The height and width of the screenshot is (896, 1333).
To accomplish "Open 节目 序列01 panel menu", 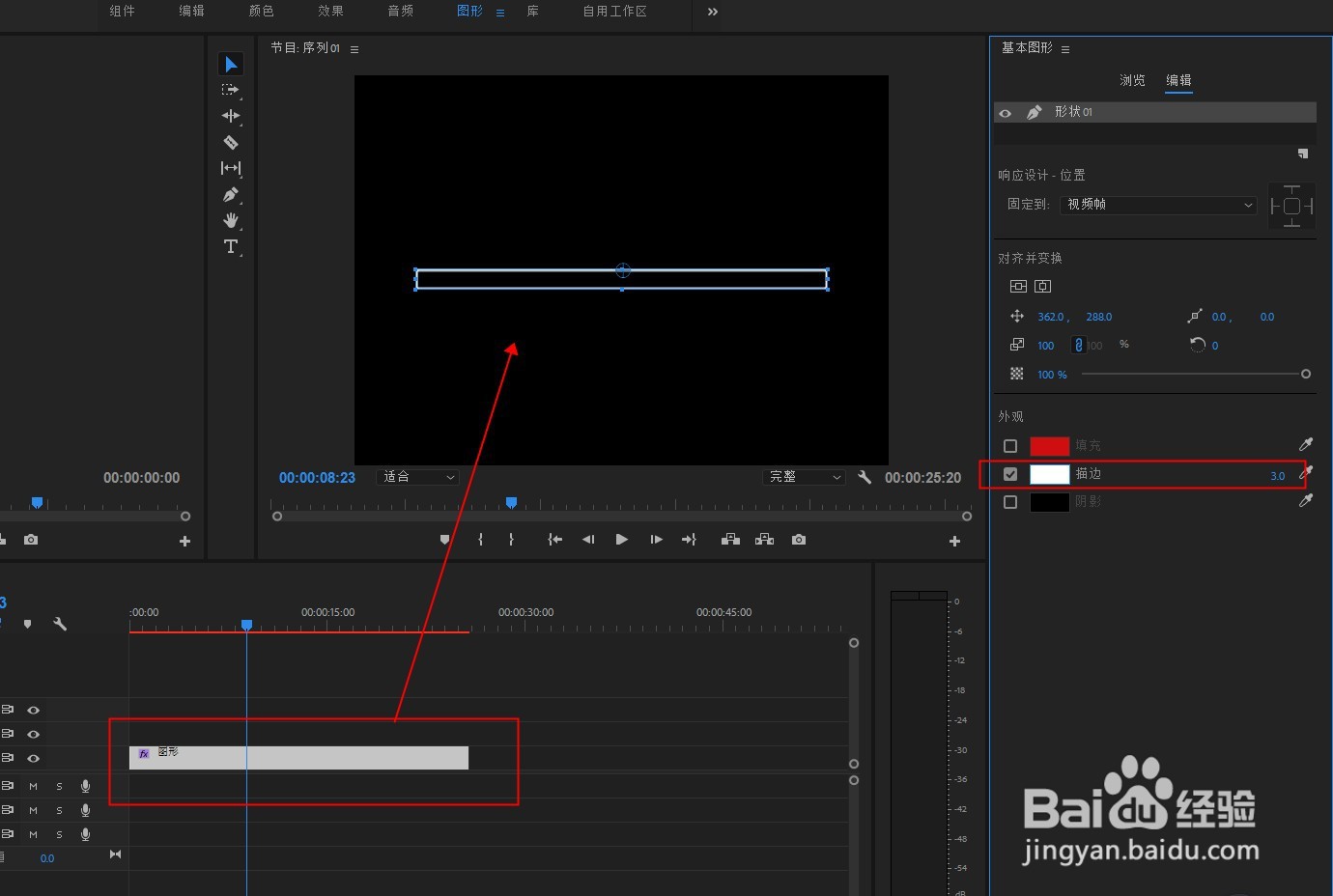I will pyautogui.click(x=355, y=49).
